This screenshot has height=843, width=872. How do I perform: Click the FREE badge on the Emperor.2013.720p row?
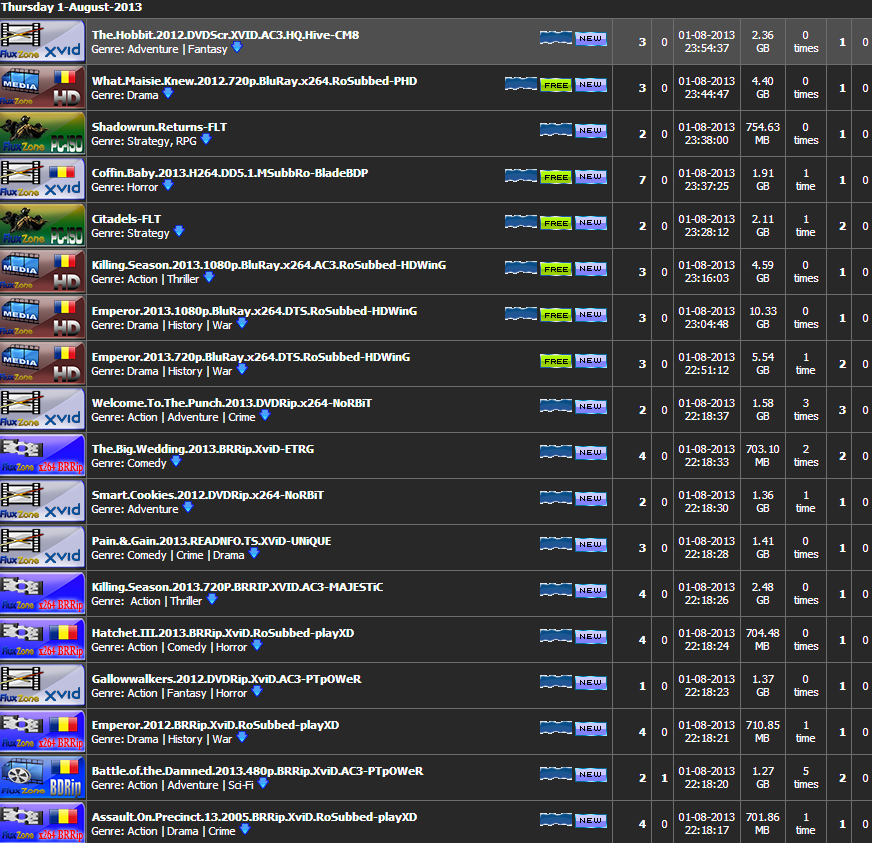[556, 361]
